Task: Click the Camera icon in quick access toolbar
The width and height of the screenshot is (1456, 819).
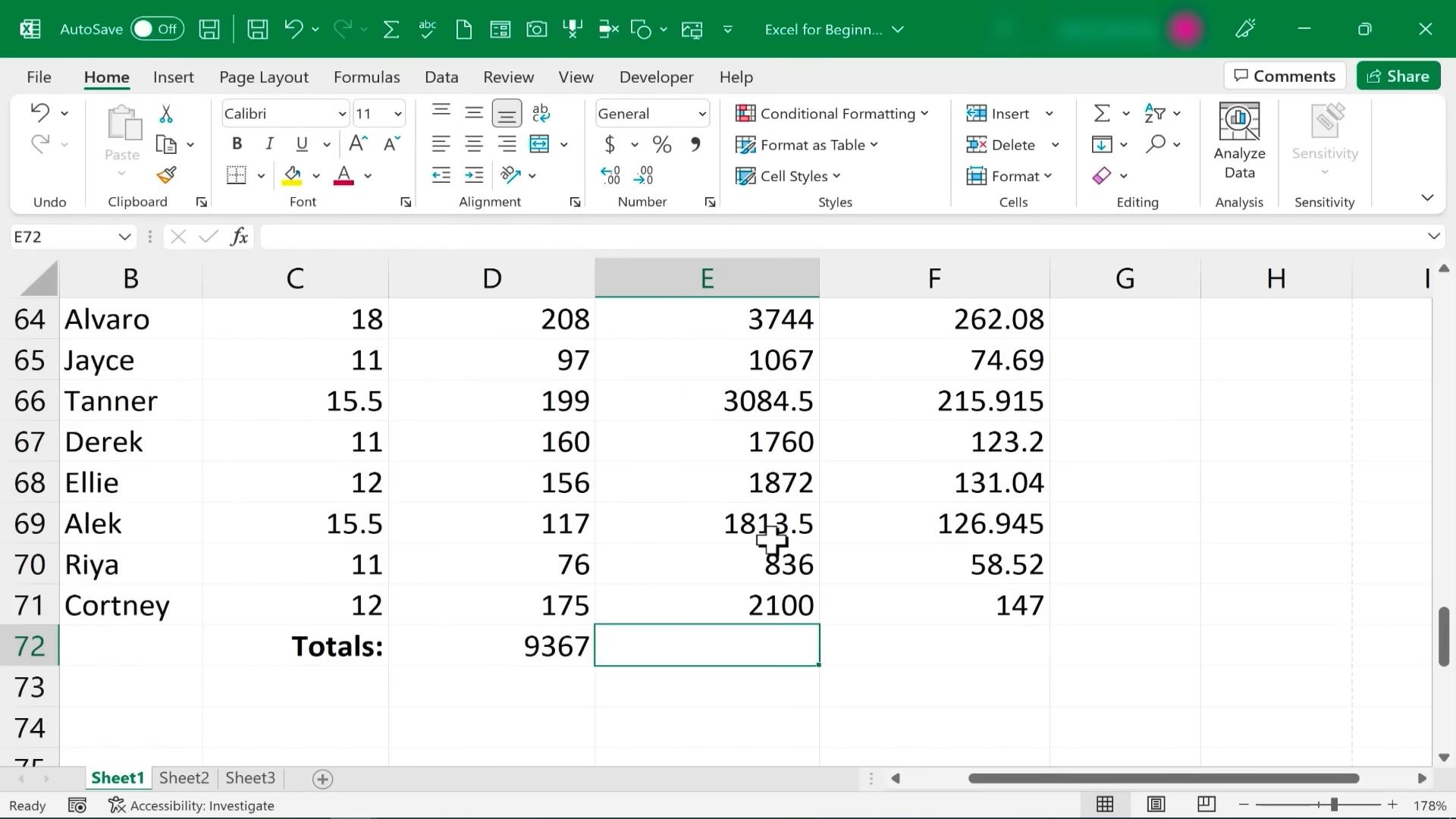Action: [x=536, y=30]
